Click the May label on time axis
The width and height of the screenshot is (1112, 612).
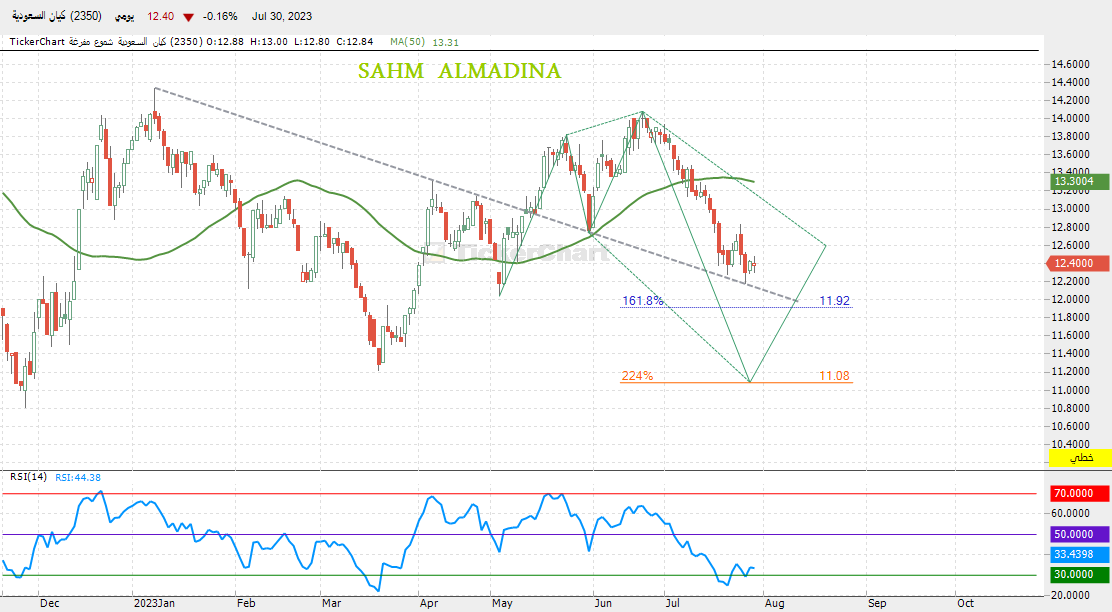click(502, 603)
